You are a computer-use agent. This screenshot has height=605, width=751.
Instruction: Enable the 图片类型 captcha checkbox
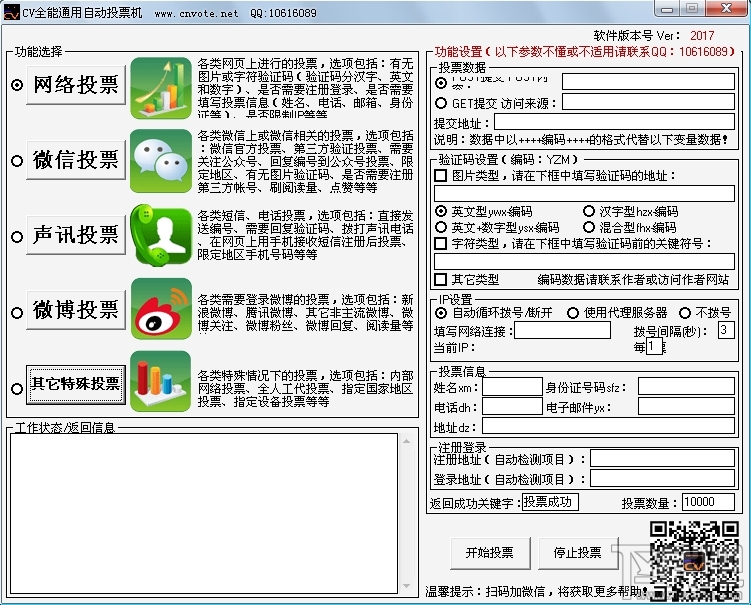pyautogui.click(x=441, y=175)
